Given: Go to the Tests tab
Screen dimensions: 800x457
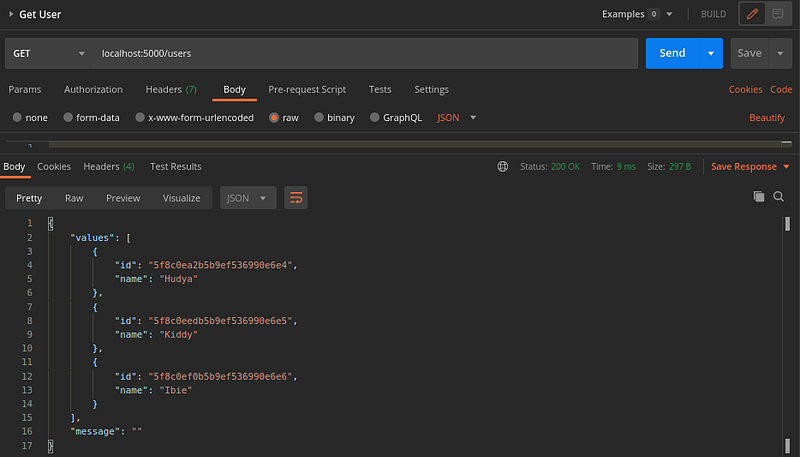Looking at the screenshot, I should point(380,89).
